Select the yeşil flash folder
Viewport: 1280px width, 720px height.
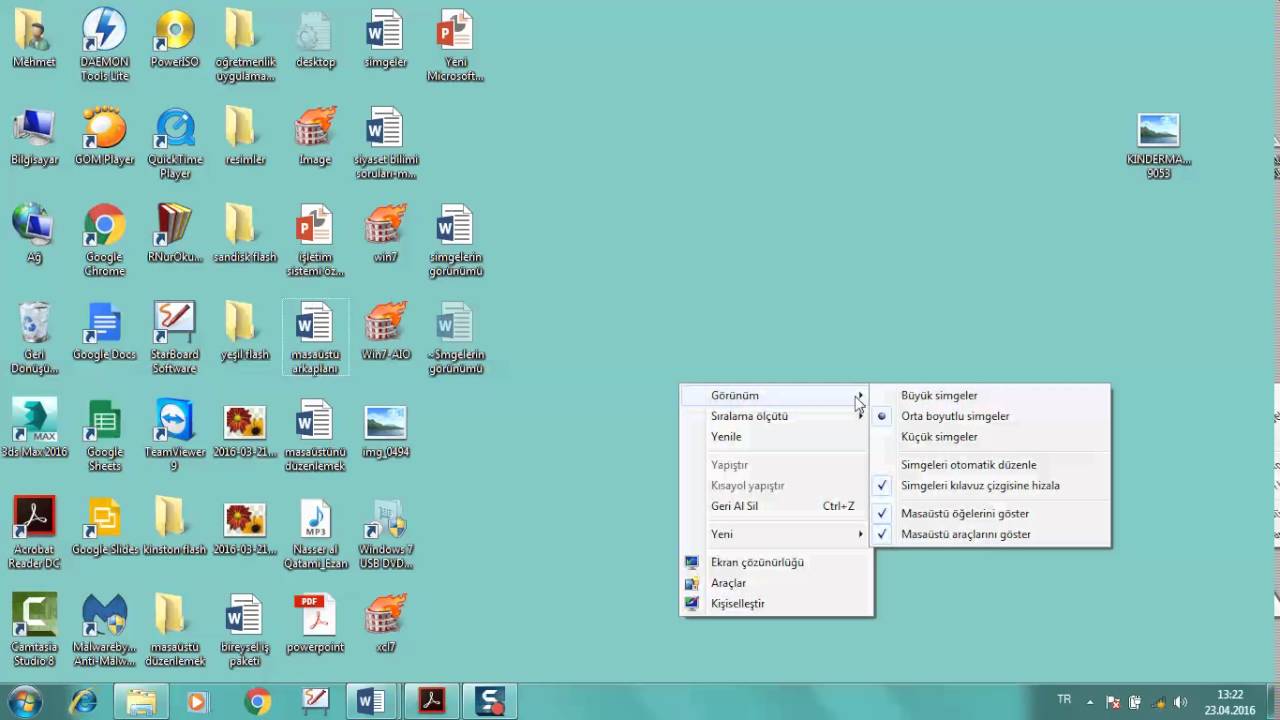245,331
